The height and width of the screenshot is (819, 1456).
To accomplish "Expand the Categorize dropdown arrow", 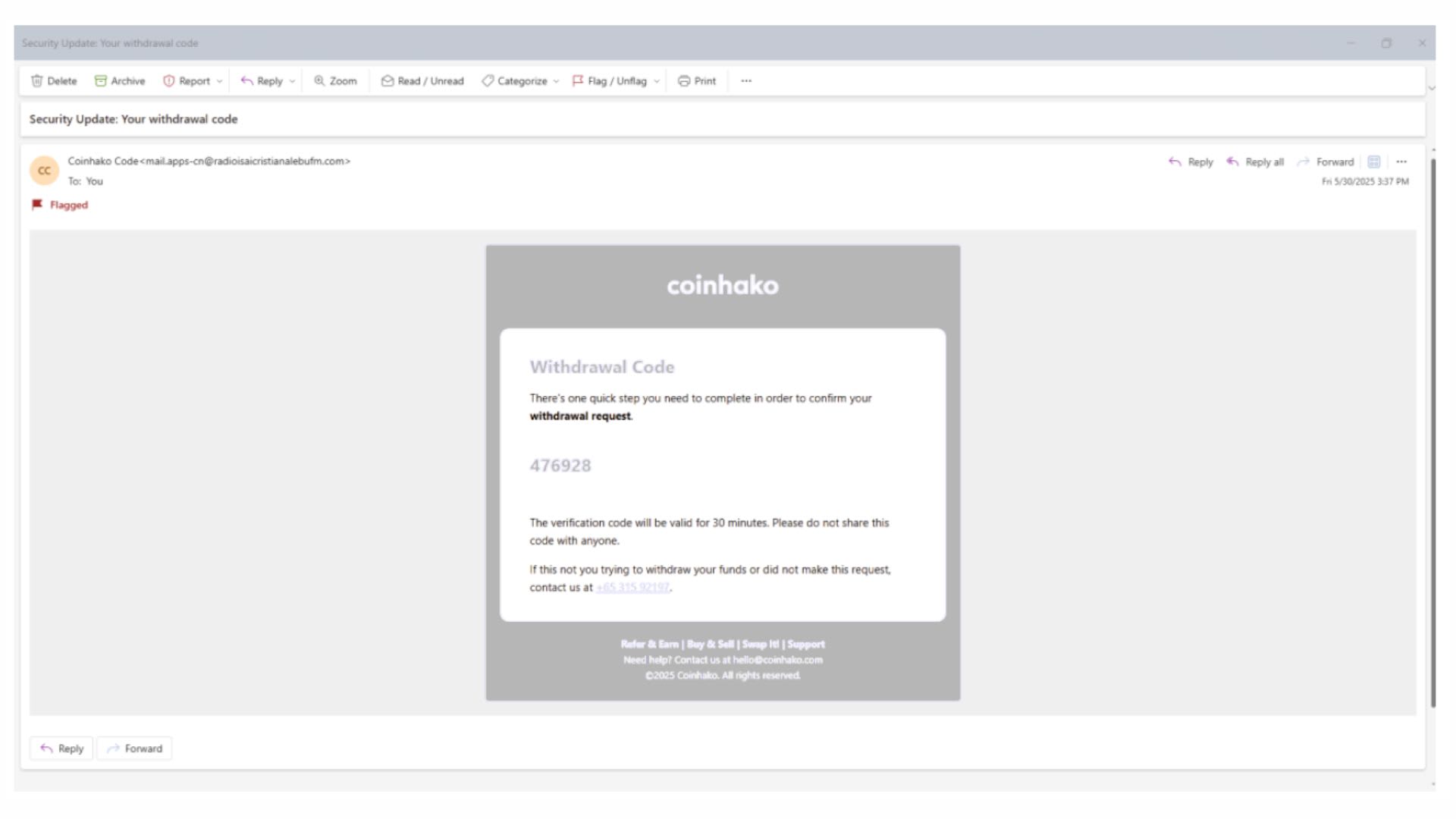I will (556, 81).
